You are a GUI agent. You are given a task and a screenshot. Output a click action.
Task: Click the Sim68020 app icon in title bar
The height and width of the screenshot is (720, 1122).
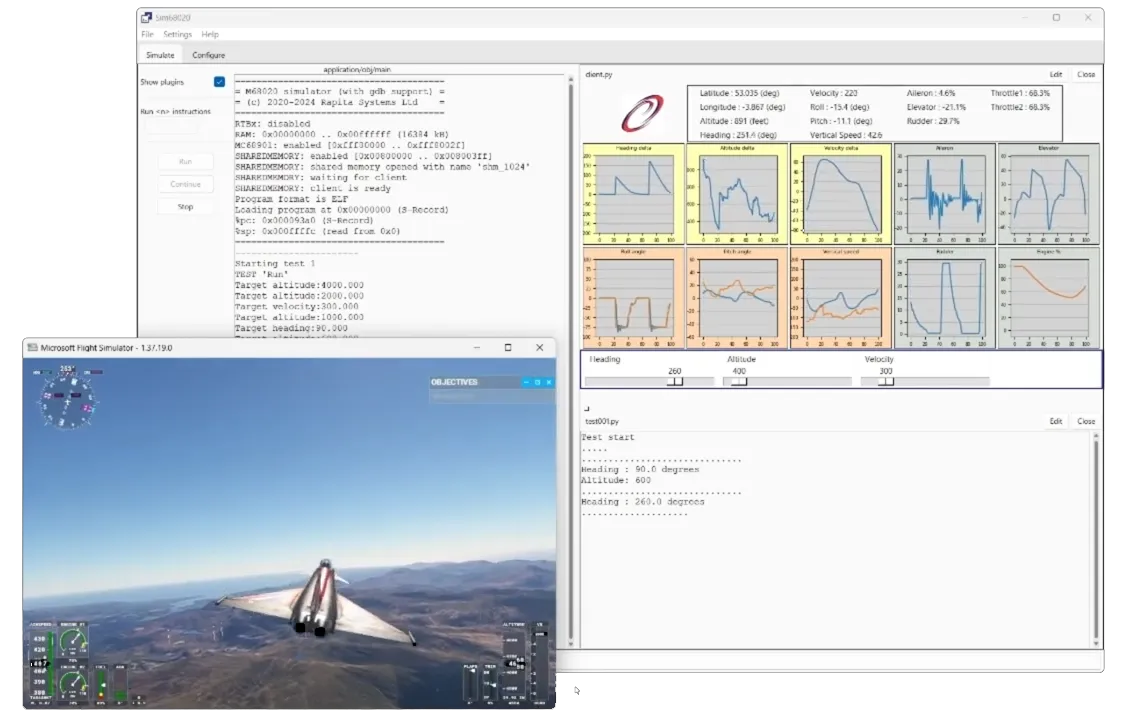click(147, 17)
